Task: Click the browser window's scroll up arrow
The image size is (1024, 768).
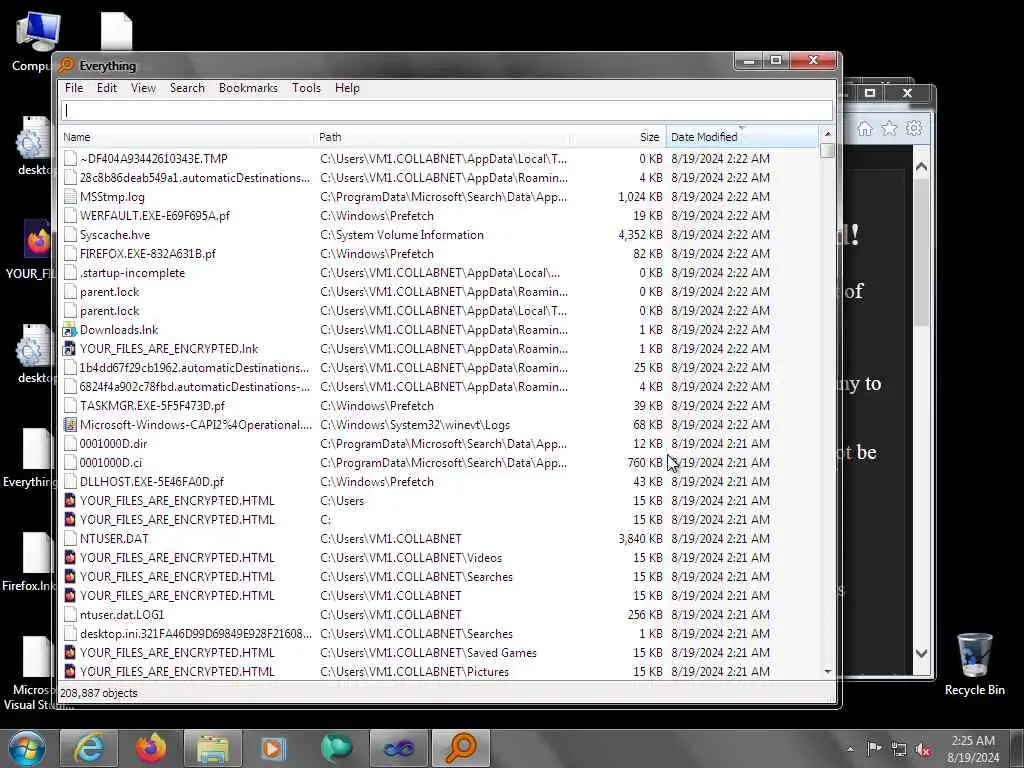Action: click(x=921, y=167)
